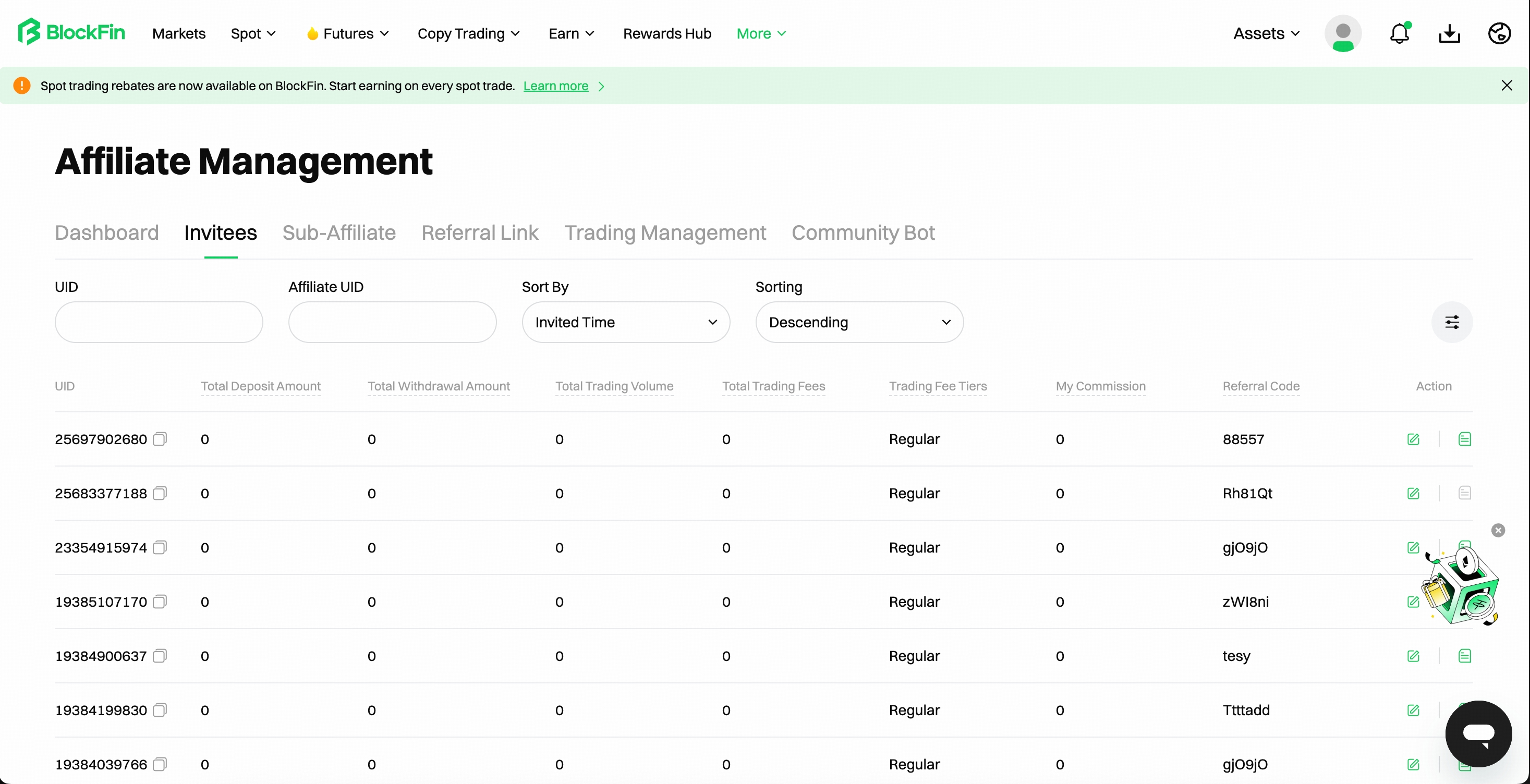The width and height of the screenshot is (1530, 784).
Task: Open the notifications bell icon
Action: tap(1399, 33)
